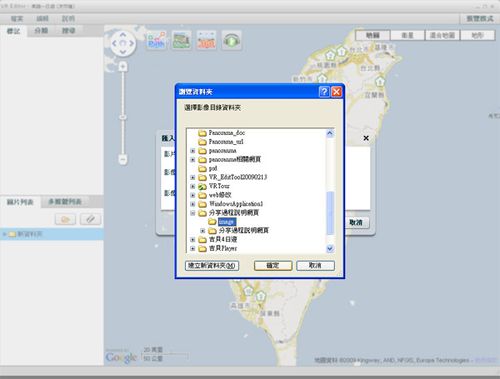Switch to the 衛星 satellite map view

click(x=407, y=35)
